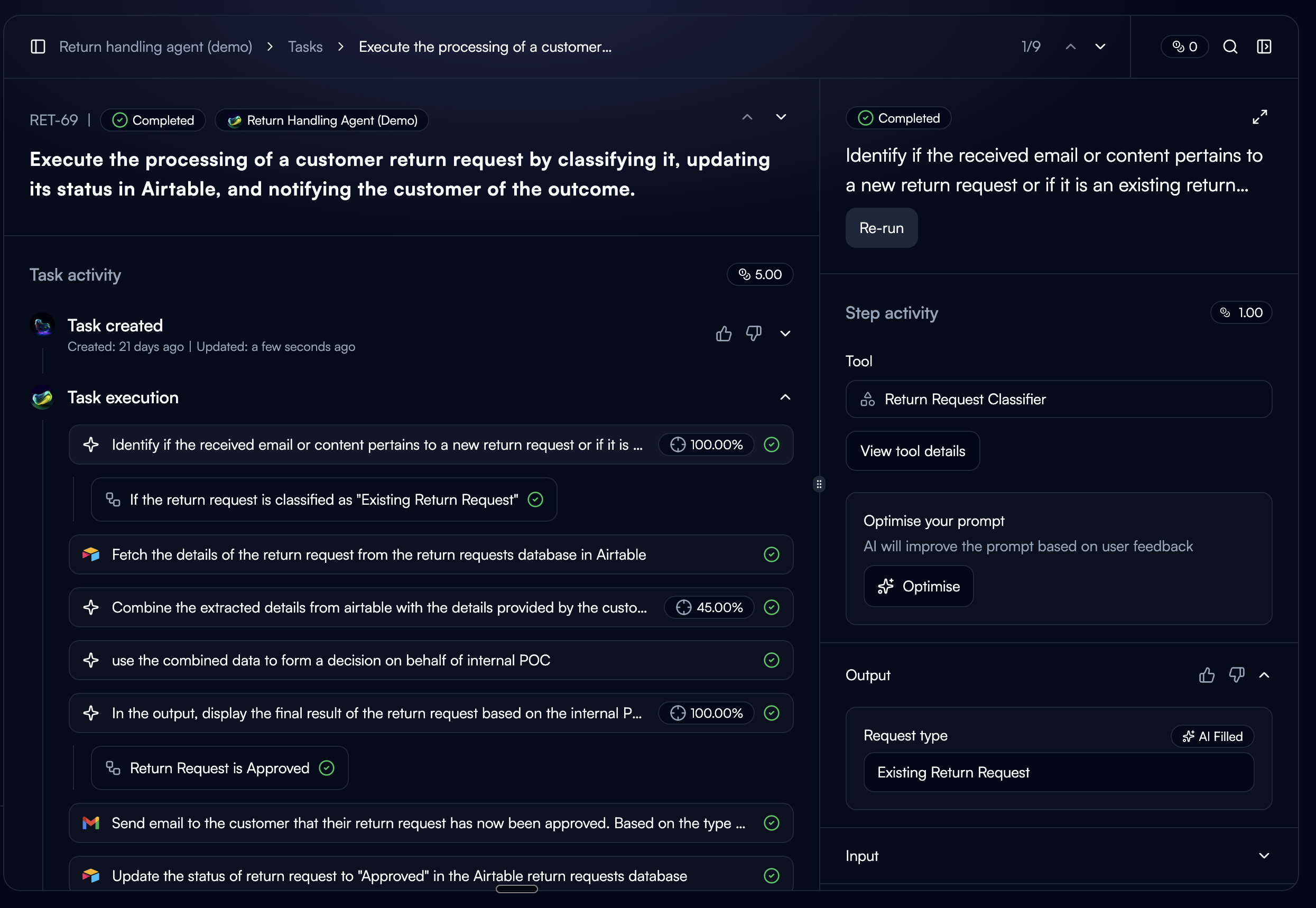This screenshot has height=908, width=1316.
Task: Like the Output with the thumbs up icon
Action: 1206,675
